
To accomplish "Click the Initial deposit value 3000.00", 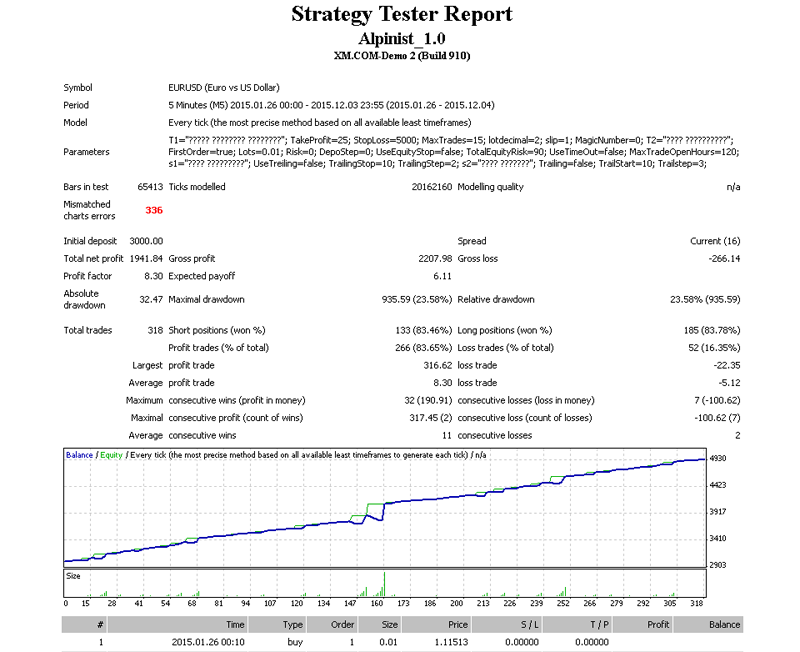I will pos(144,241).
